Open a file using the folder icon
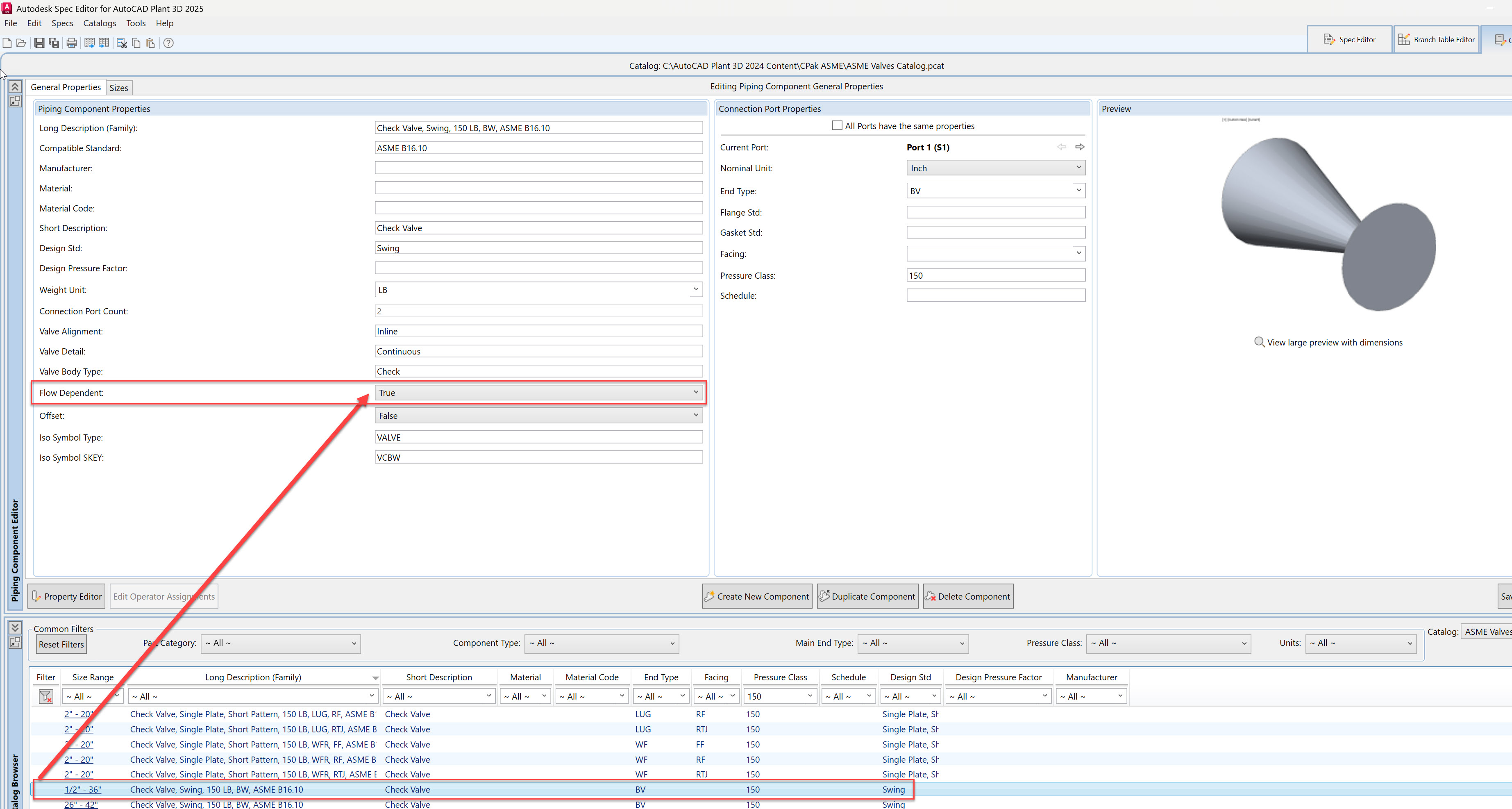 click(22, 43)
